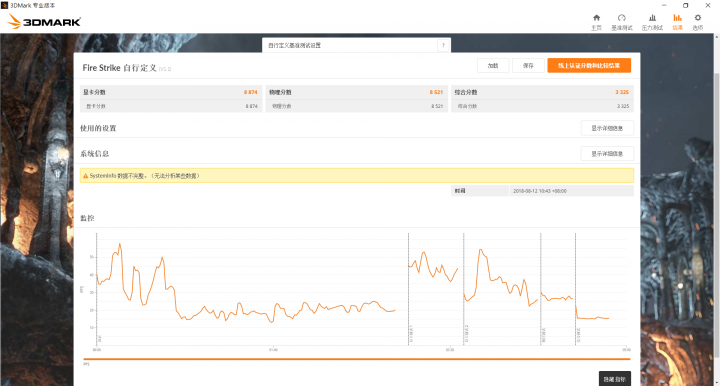Click the SystemInfo 数据不完整 warning text
This screenshot has height=386, width=720.
pos(144,176)
